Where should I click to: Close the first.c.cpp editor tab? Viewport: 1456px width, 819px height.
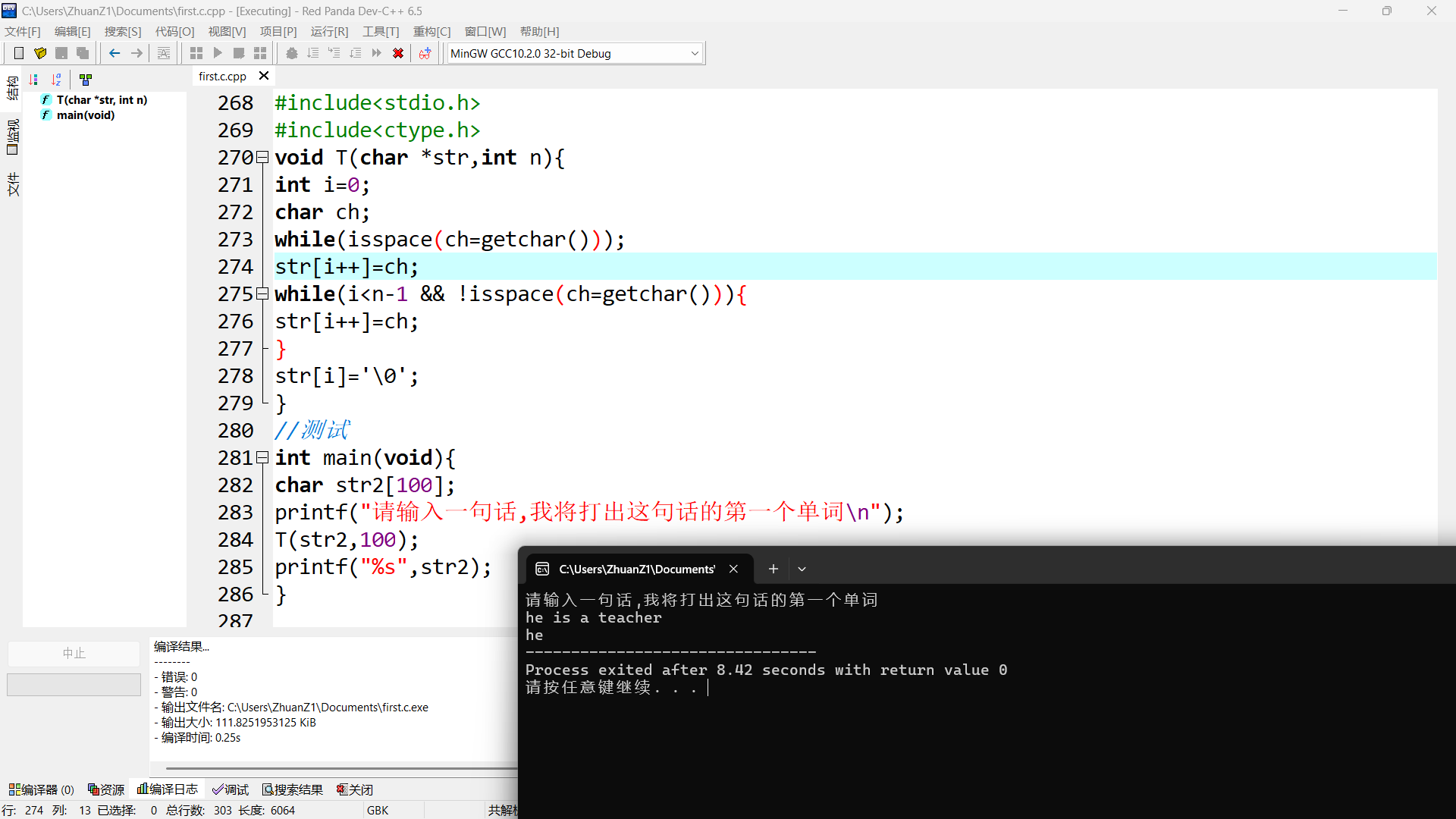pyautogui.click(x=264, y=76)
